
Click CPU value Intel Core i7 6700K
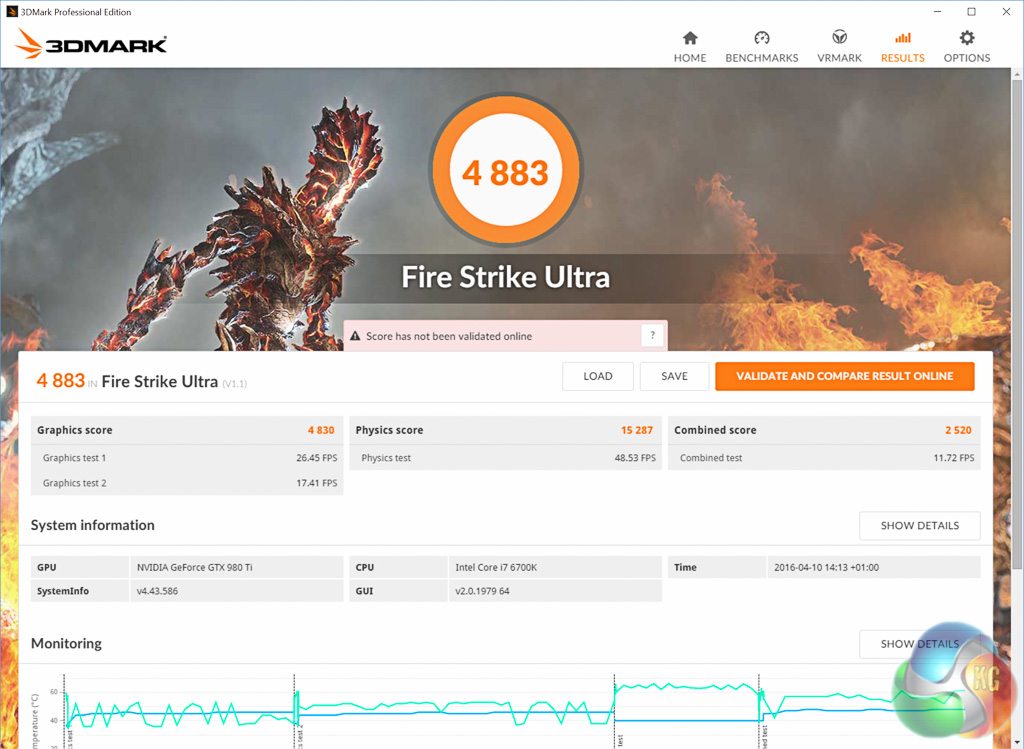click(496, 567)
